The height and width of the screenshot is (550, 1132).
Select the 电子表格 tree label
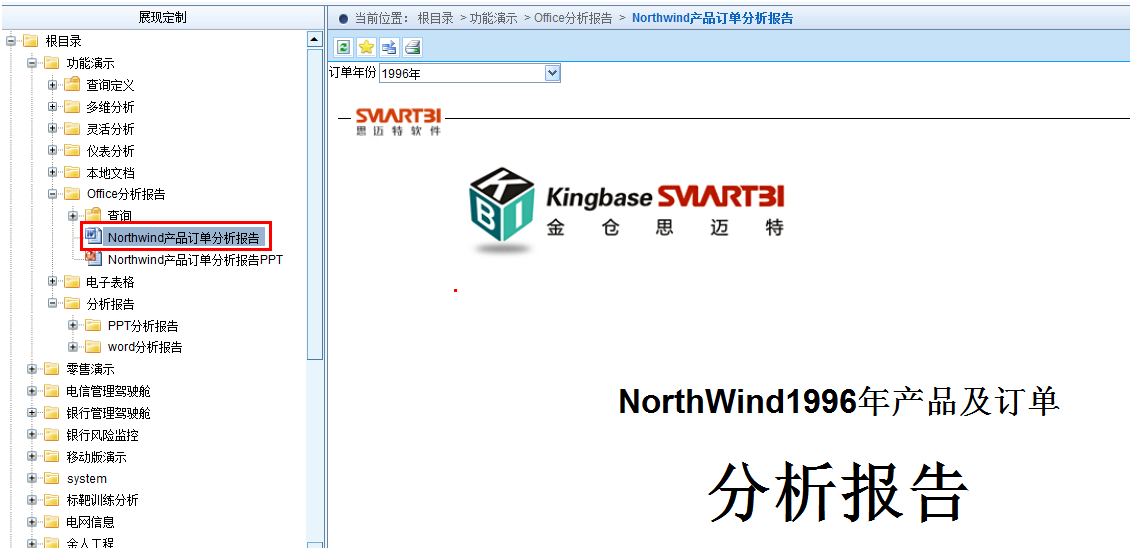click(110, 282)
